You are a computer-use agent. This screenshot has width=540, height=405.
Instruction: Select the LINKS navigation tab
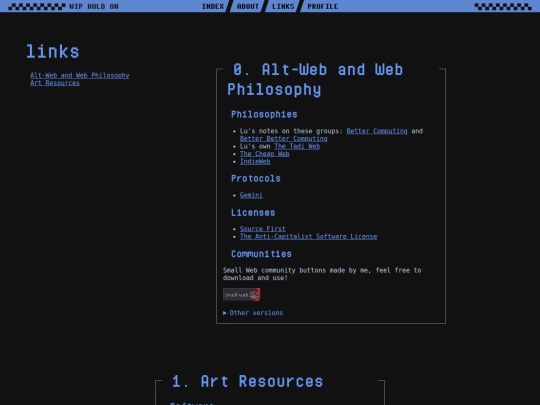tap(283, 6)
